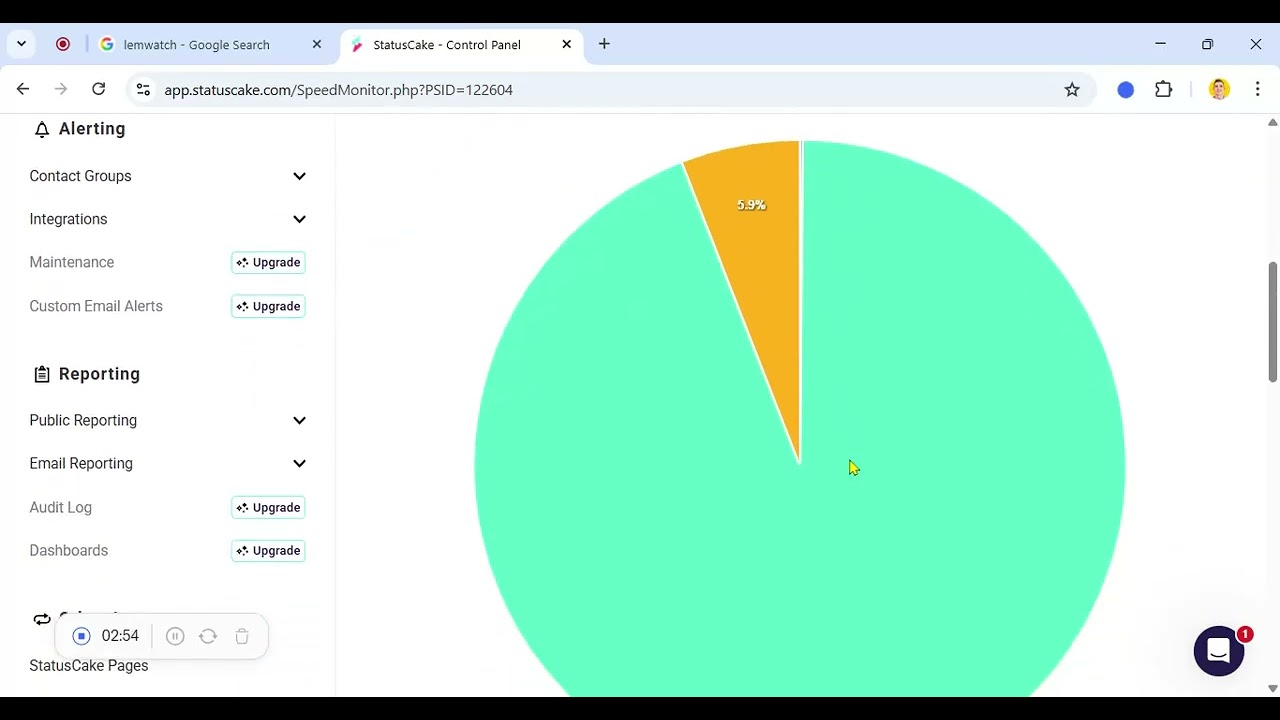Click the red recording indicator tab icon

click(x=63, y=44)
